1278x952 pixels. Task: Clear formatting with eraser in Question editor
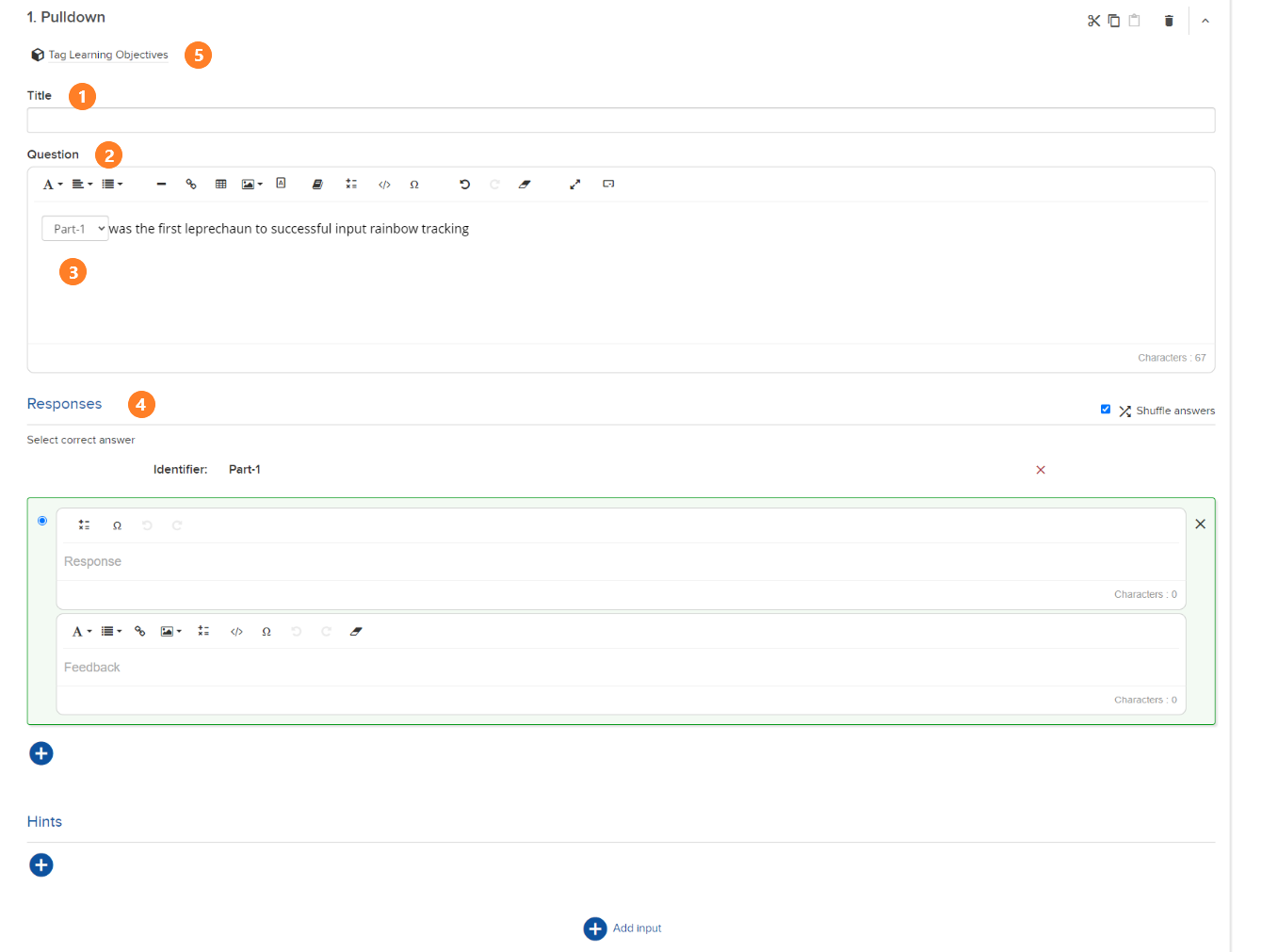tap(525, 185)
